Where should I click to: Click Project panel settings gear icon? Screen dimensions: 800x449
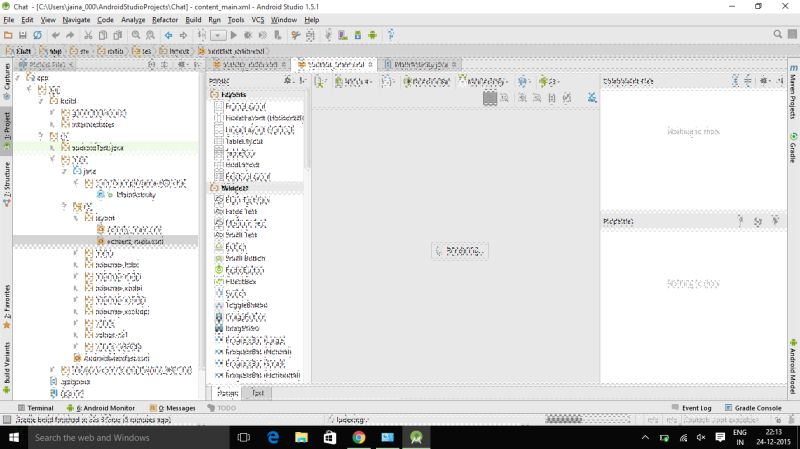[x=182, y=65]
